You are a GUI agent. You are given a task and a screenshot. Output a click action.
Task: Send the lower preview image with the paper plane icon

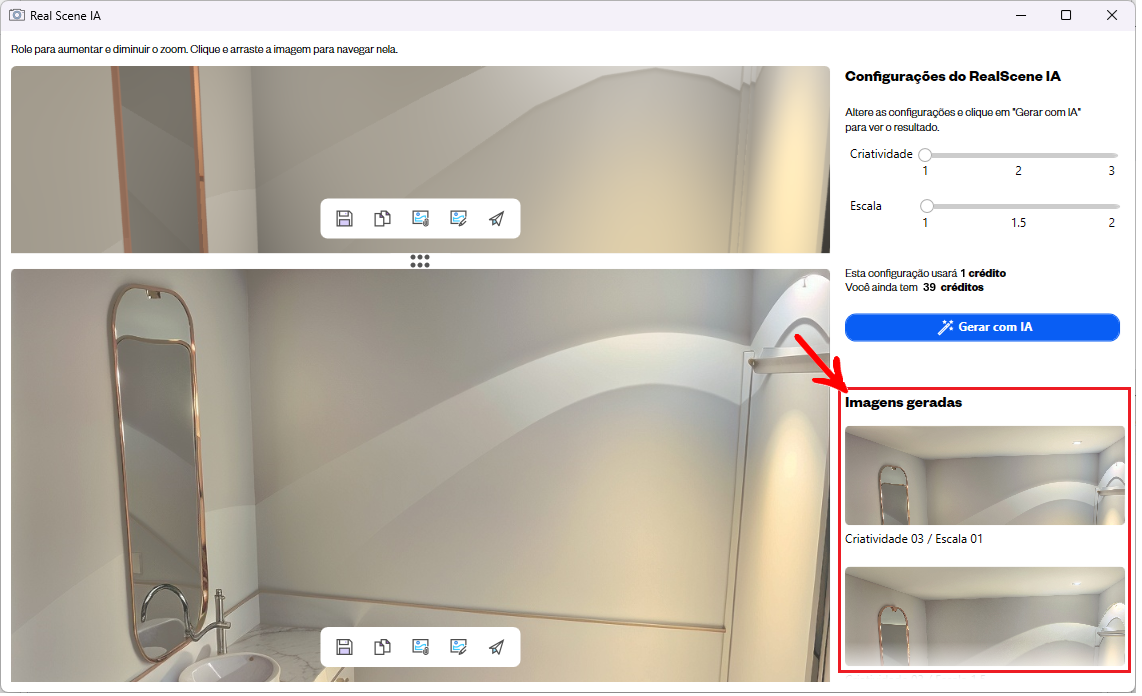click(496, 647)
